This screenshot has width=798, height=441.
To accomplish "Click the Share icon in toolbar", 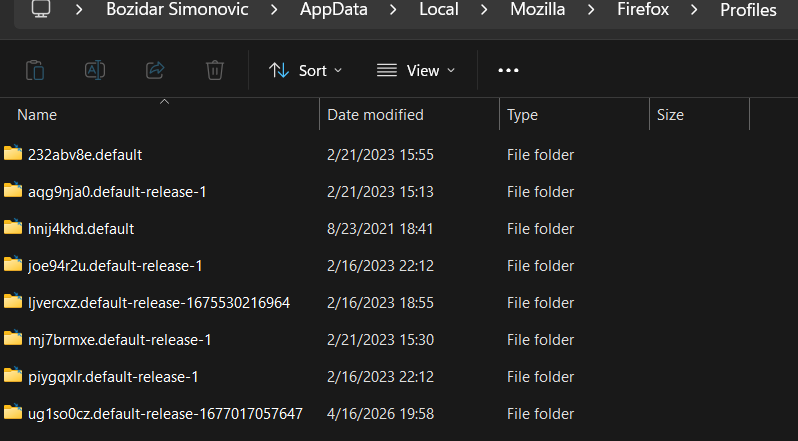I will click(155, 70).
